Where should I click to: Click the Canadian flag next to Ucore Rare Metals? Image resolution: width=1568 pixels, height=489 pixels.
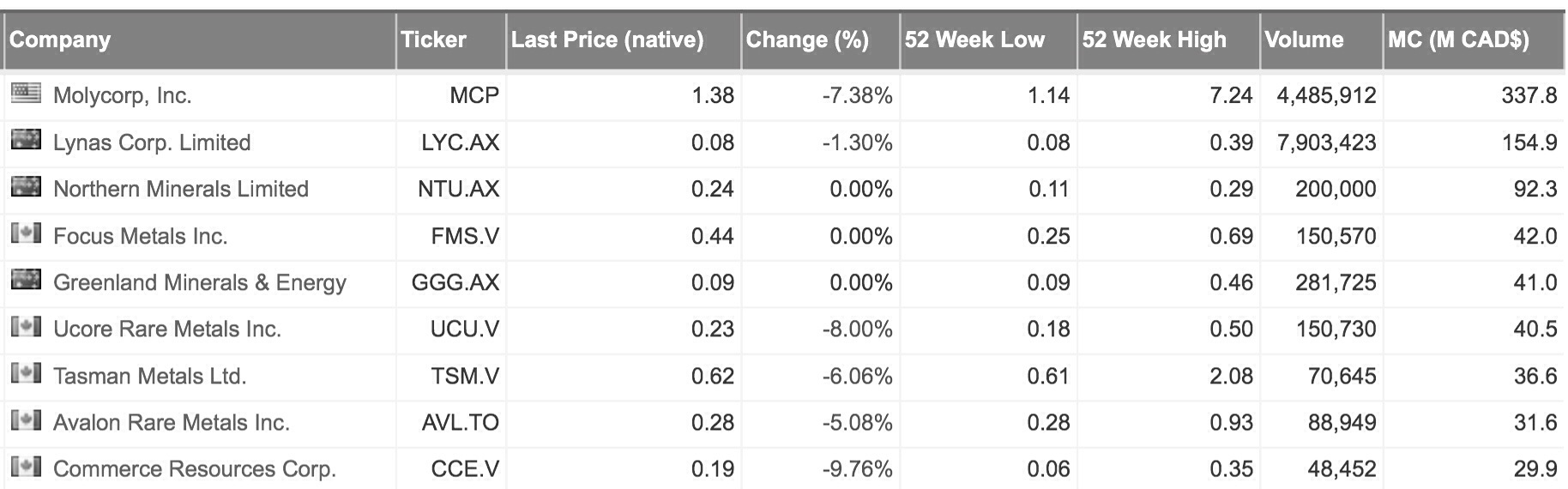click(x=26, y=327)
